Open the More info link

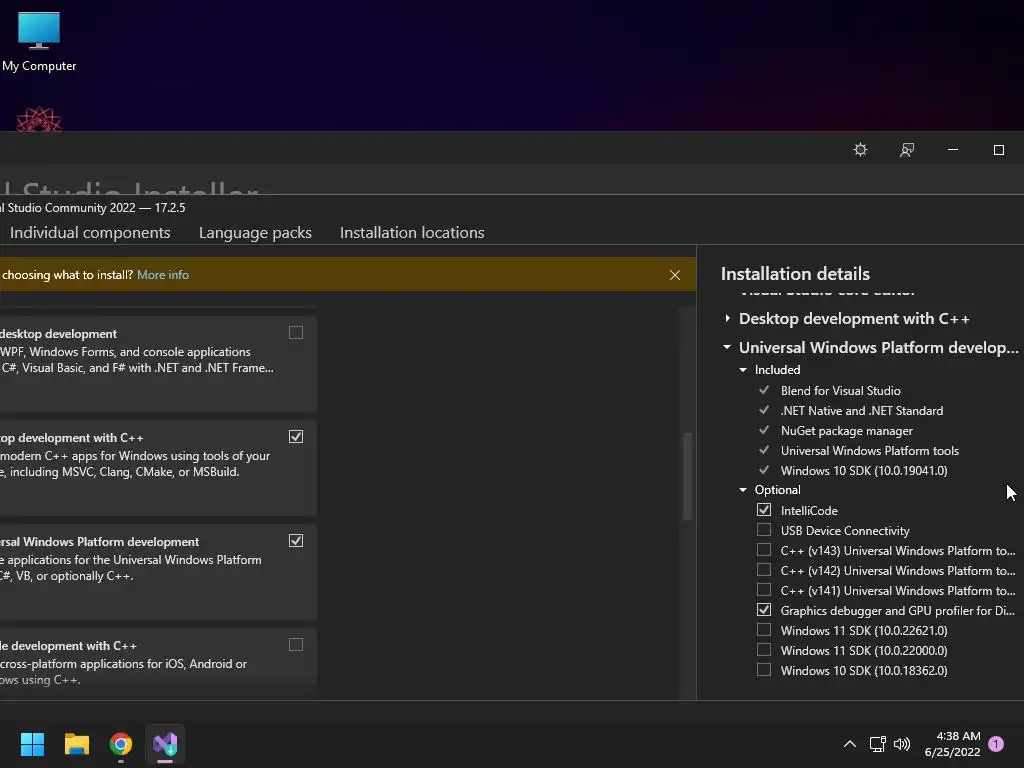[163, 275]
